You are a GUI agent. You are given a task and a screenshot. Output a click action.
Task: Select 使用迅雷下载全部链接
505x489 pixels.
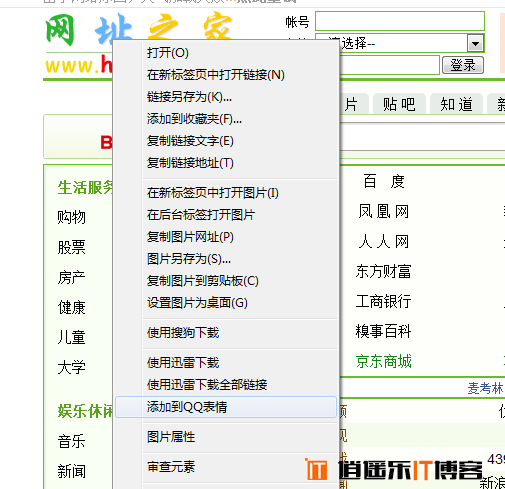click(226, 385)
